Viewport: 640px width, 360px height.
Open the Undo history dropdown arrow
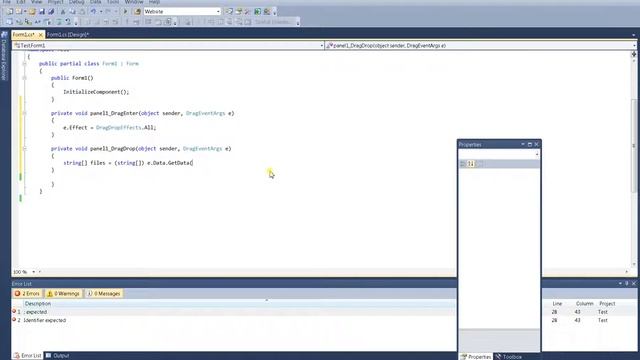point(101,11)
